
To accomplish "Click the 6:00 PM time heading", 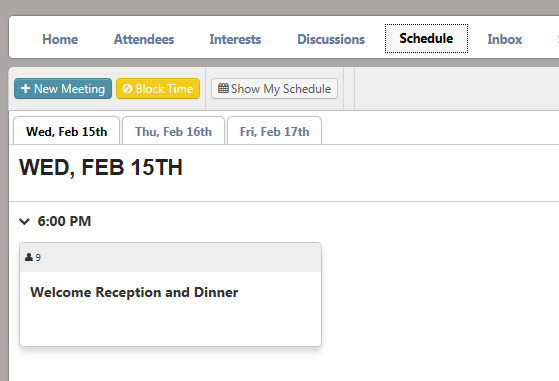I will (64, 221).
